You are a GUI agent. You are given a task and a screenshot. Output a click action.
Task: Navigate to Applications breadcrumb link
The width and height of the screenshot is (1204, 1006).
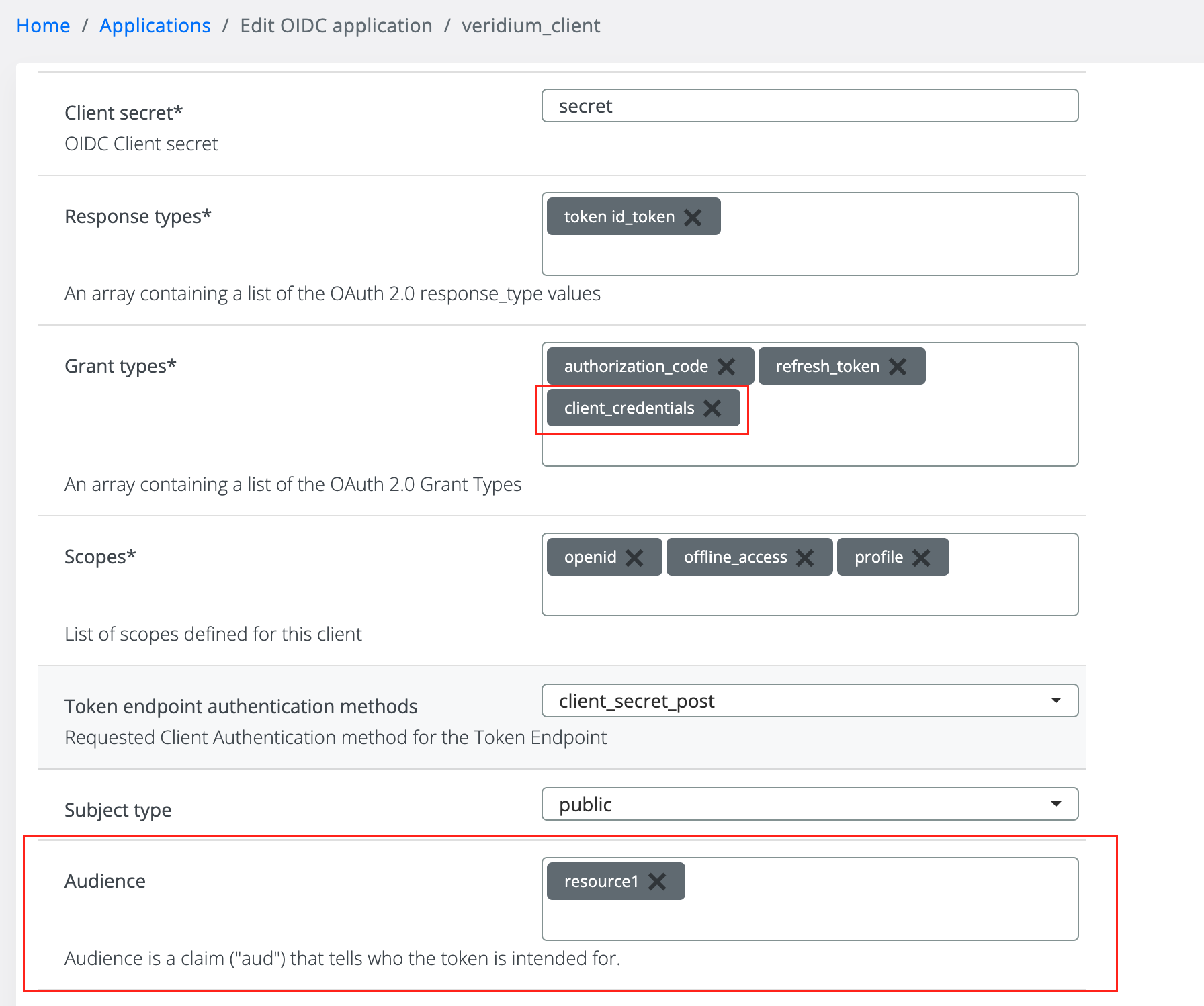tap(155, 26)
